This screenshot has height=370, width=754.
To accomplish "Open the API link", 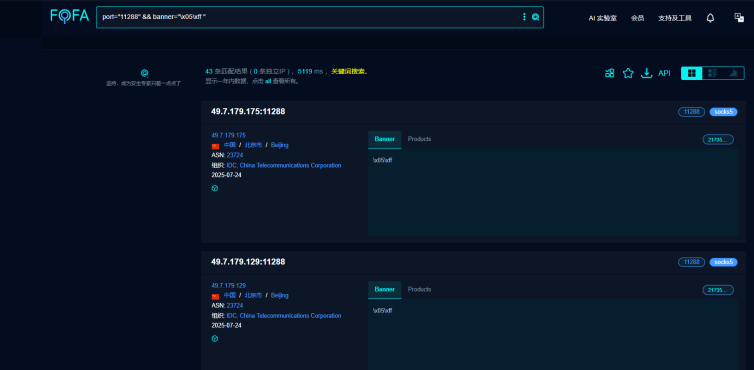I will point(664,73).
